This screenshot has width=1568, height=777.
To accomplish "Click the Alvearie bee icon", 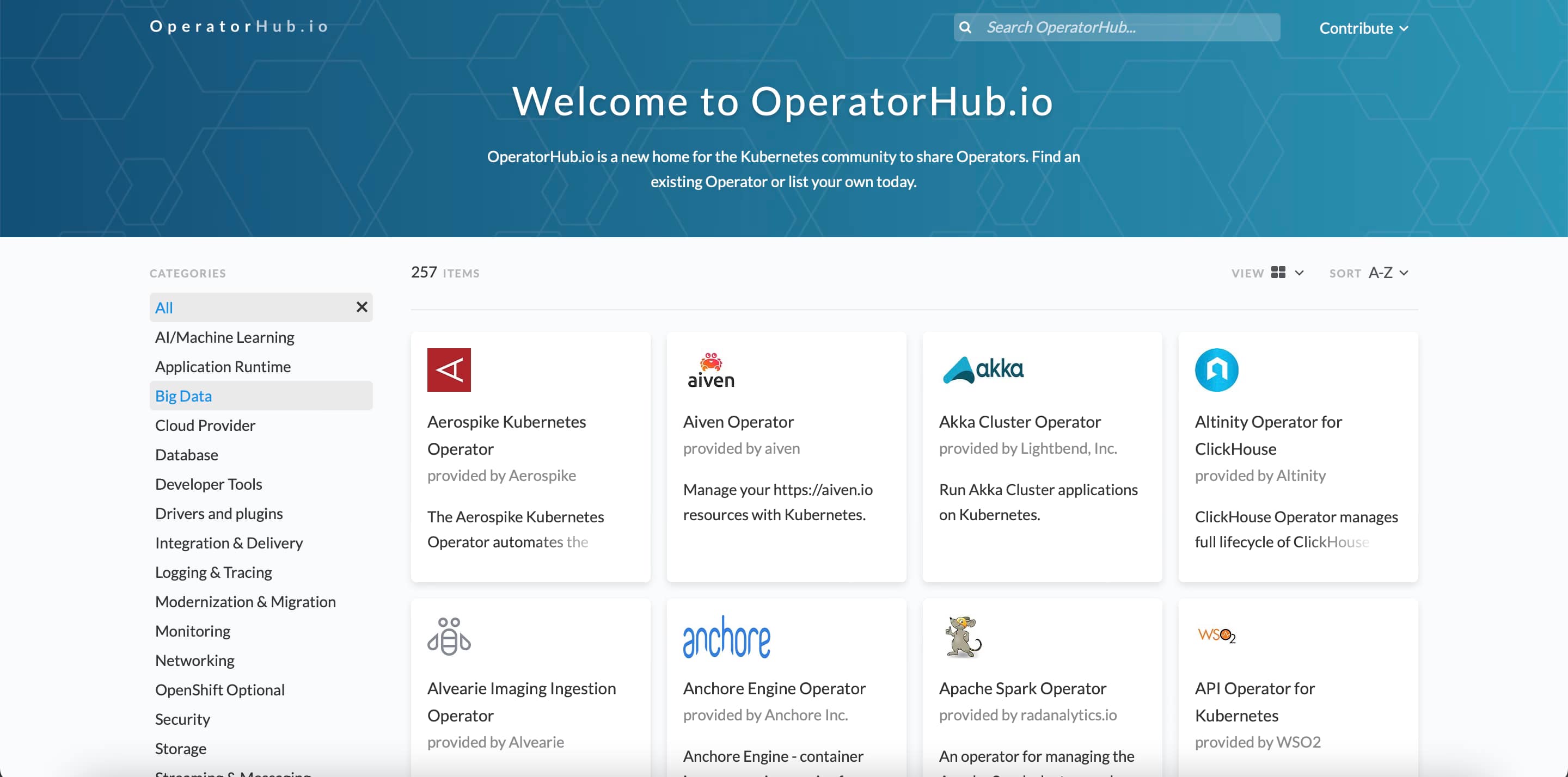I will coord(449,637).
